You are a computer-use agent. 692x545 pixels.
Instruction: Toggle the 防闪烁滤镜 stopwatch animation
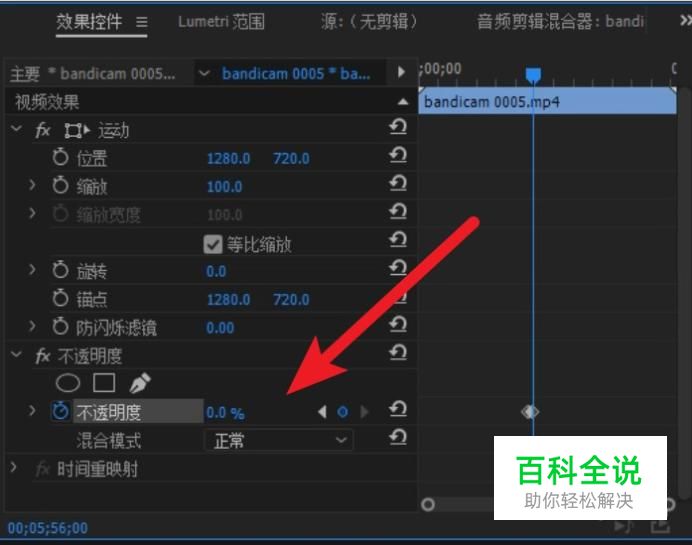click(60, 327)
